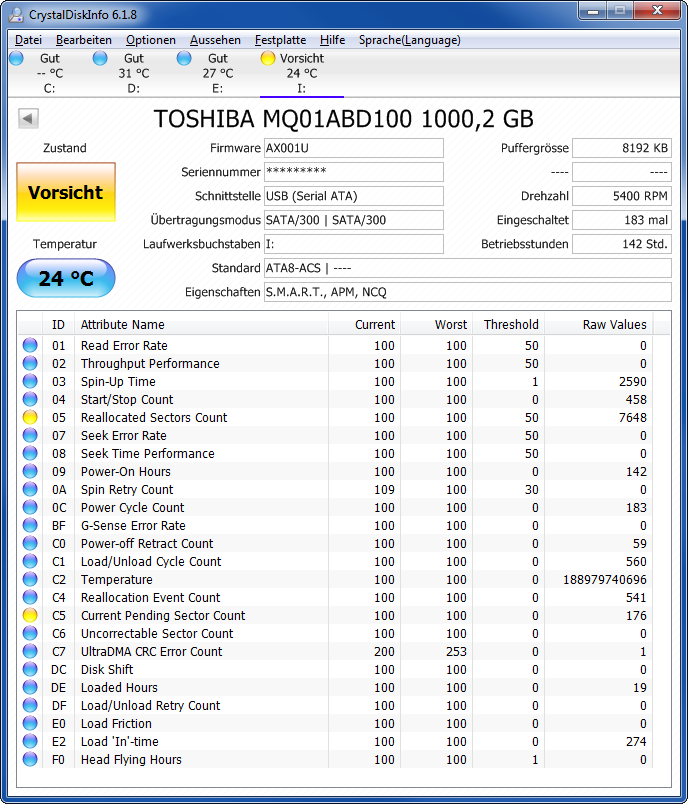Viewport: 688px width, 804px height.
Task: Select the raw value 188979740696
Action: point(605,579)
